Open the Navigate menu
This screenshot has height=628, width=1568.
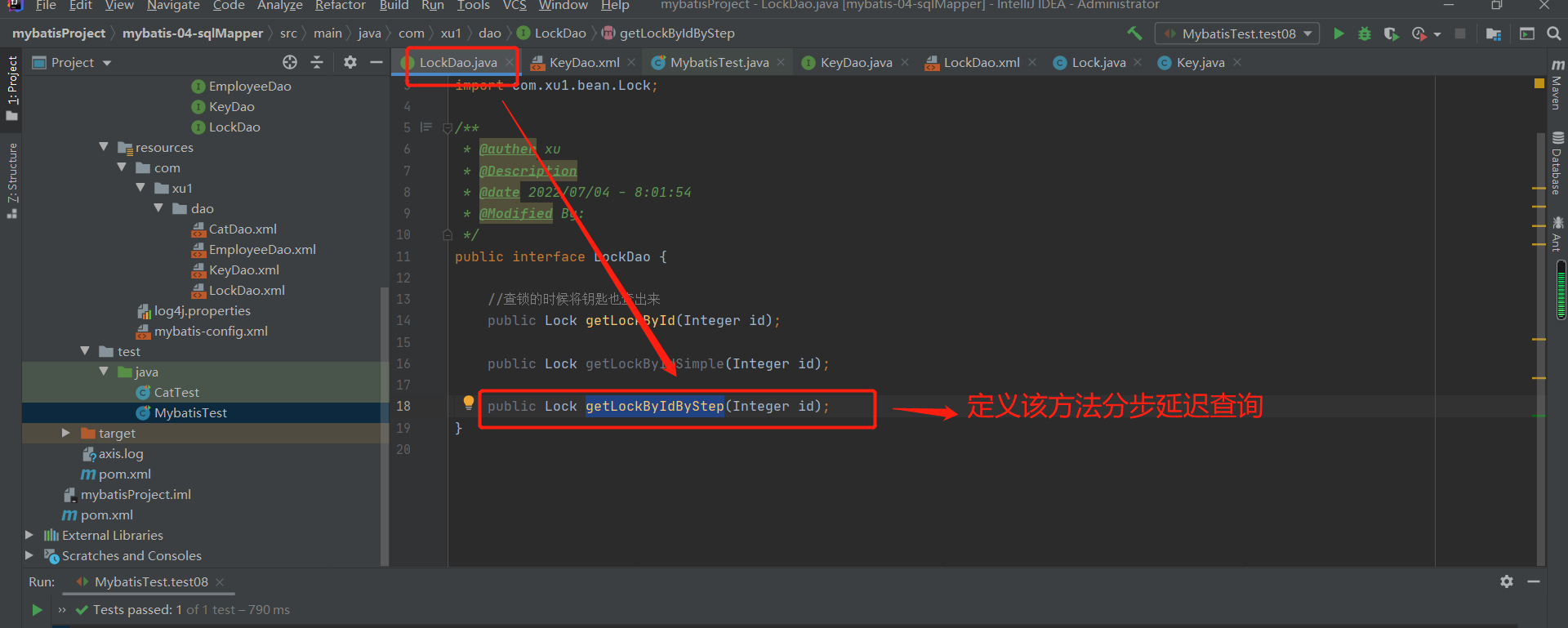tap(173, 6)
